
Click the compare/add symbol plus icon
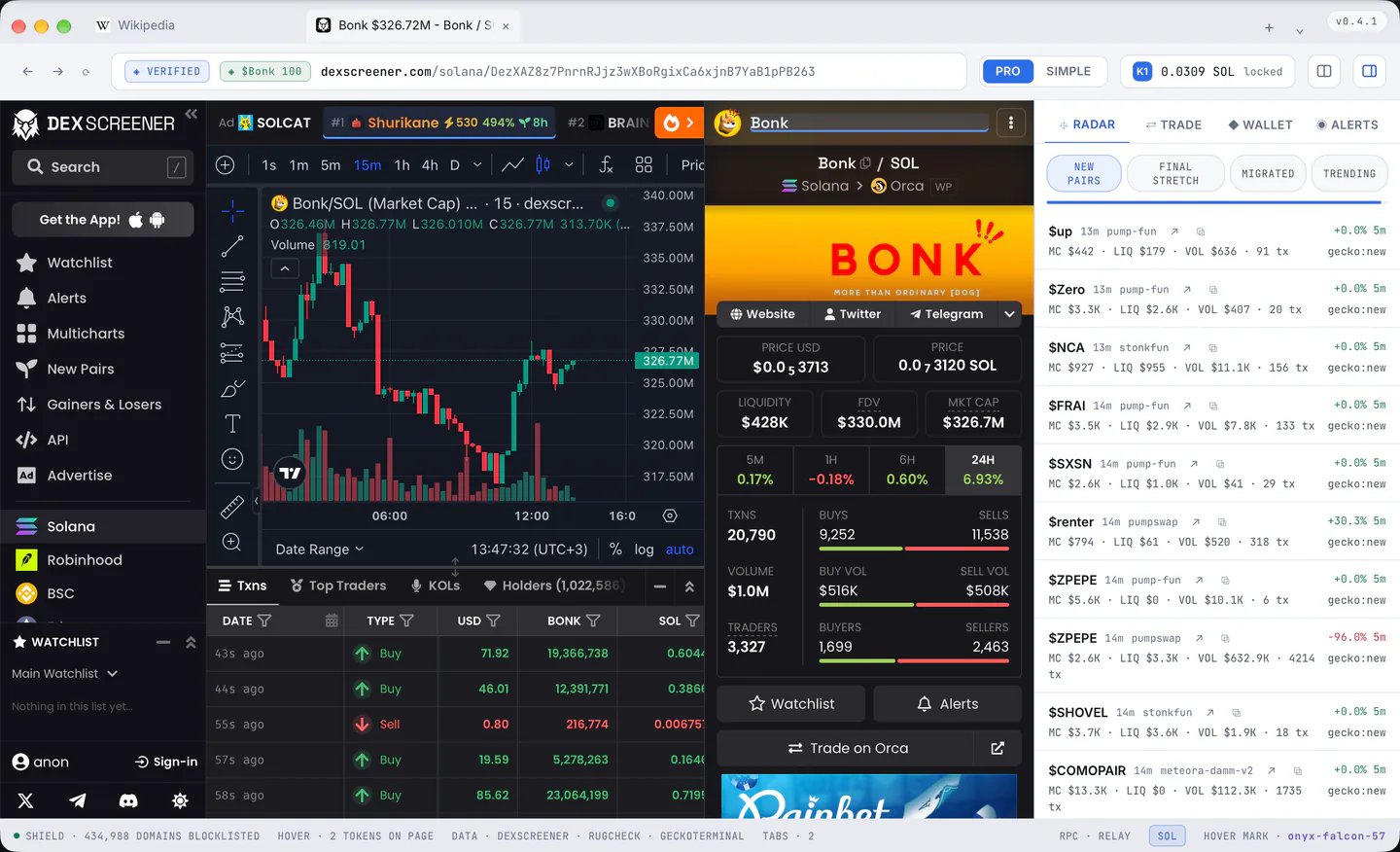pos(225,165)
